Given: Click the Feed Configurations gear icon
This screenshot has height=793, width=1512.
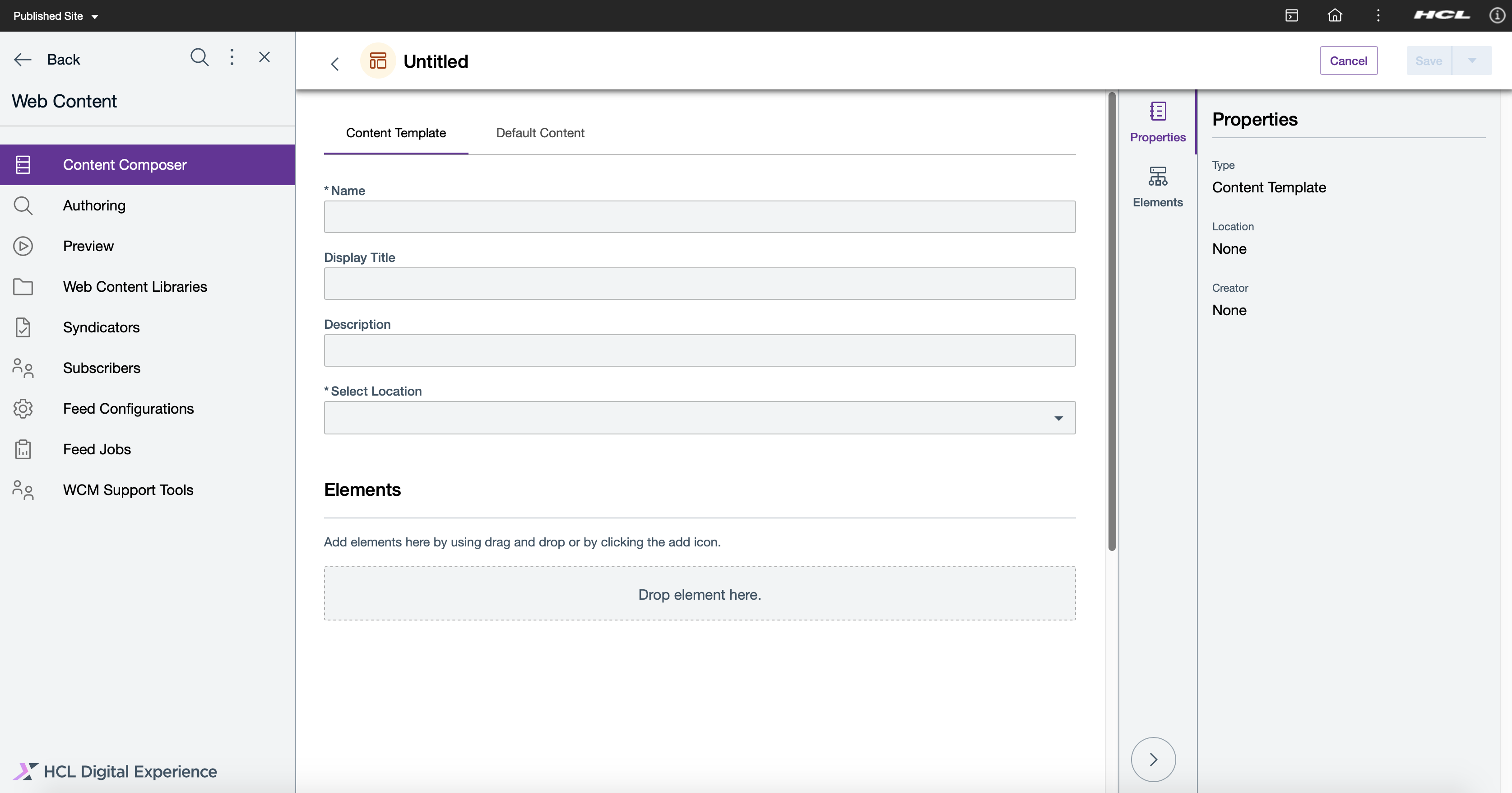Looking at the screenshot, I should coord(23,408).
